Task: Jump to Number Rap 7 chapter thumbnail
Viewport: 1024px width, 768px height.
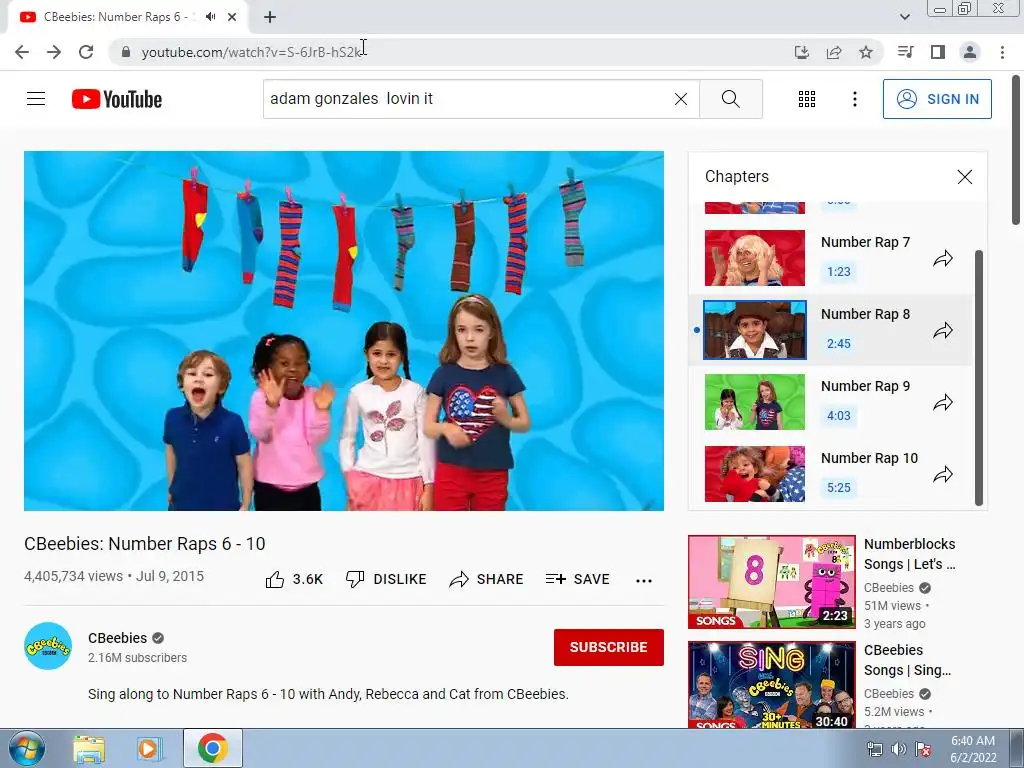Action: 754,258
